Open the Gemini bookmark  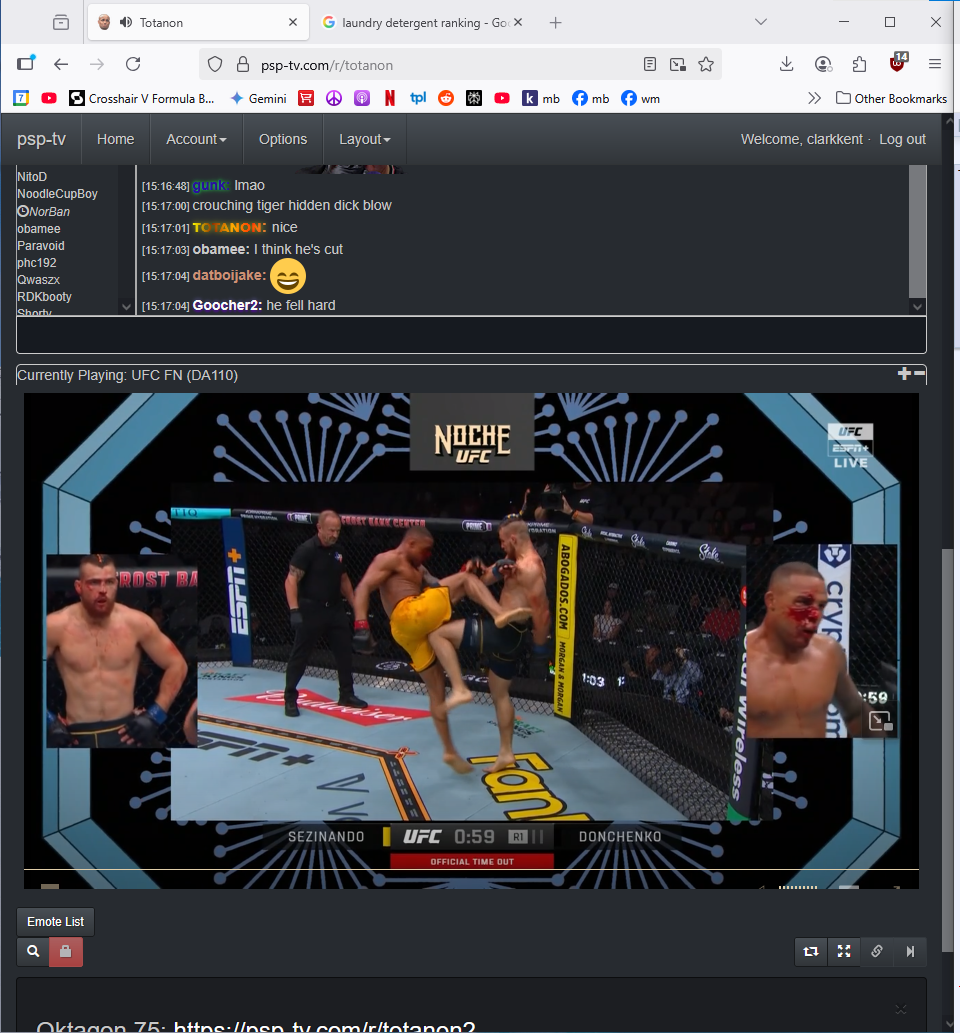[258, 98]
